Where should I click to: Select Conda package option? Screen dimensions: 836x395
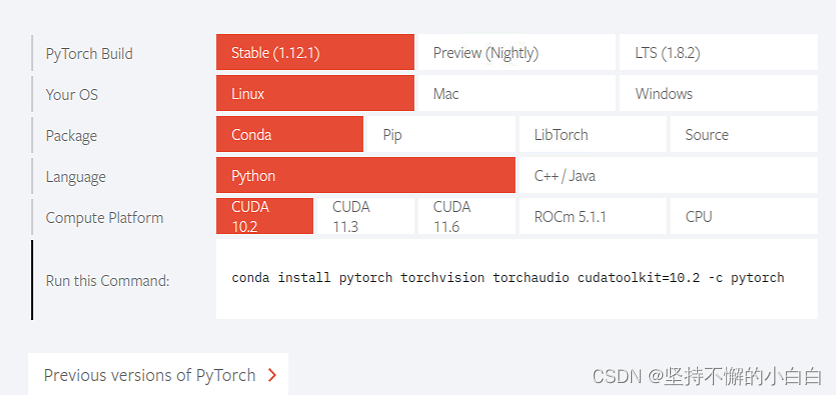(x=290, y=134)
